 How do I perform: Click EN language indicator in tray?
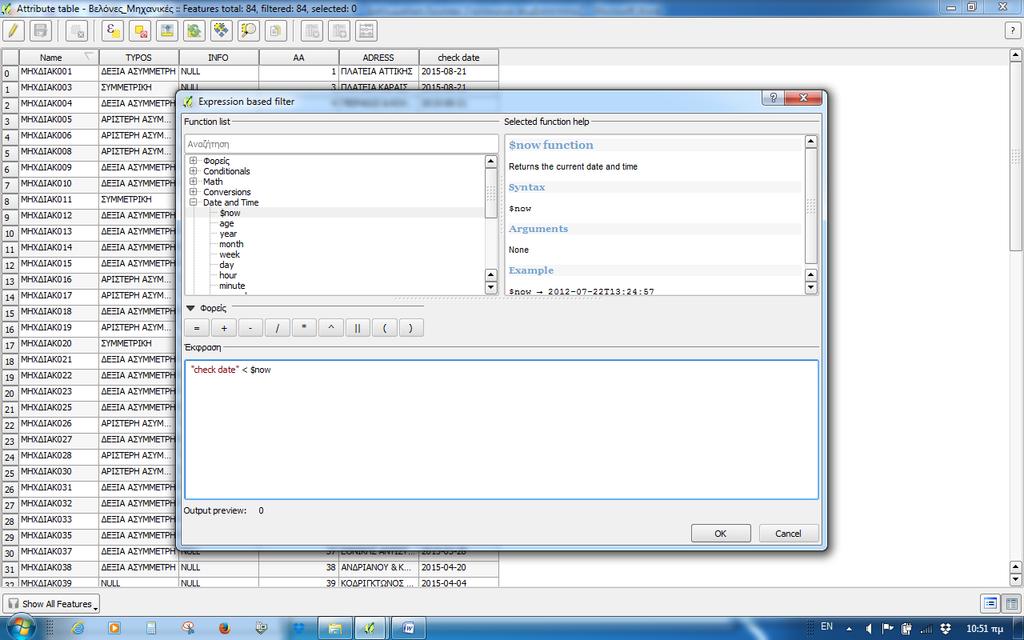pyautogui.click(x=826, y=626)
